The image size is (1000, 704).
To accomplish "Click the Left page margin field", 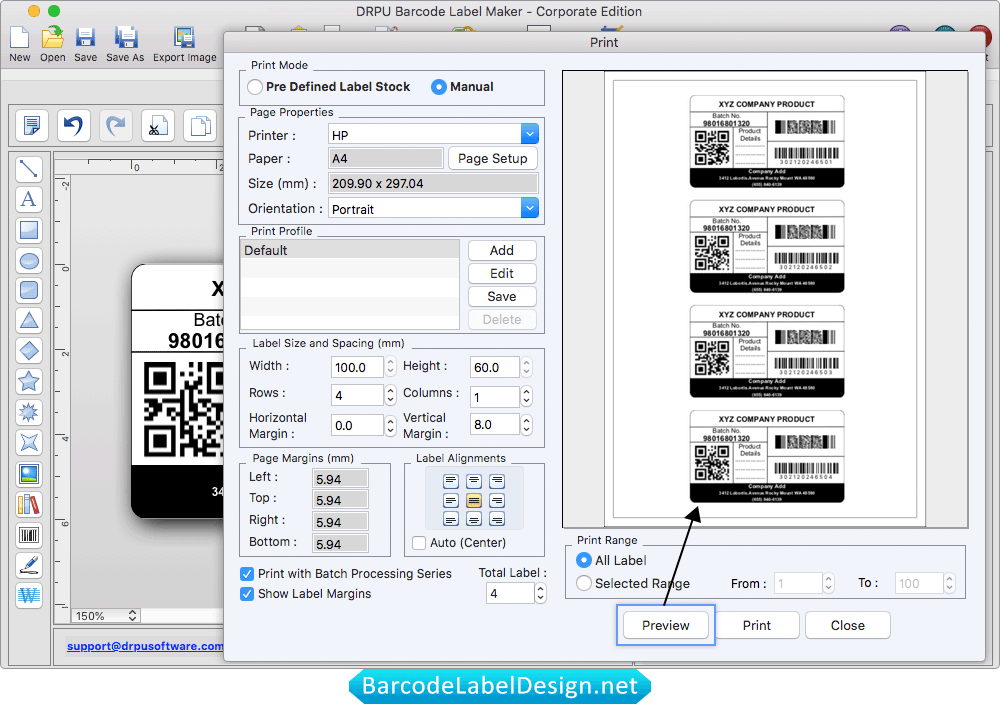I will pos(340,479).
